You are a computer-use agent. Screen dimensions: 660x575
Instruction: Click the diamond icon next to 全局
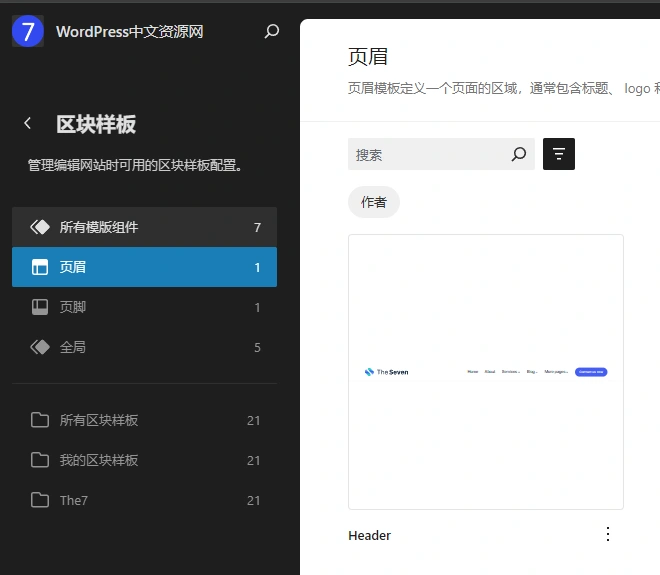click(x=40, y=347)
